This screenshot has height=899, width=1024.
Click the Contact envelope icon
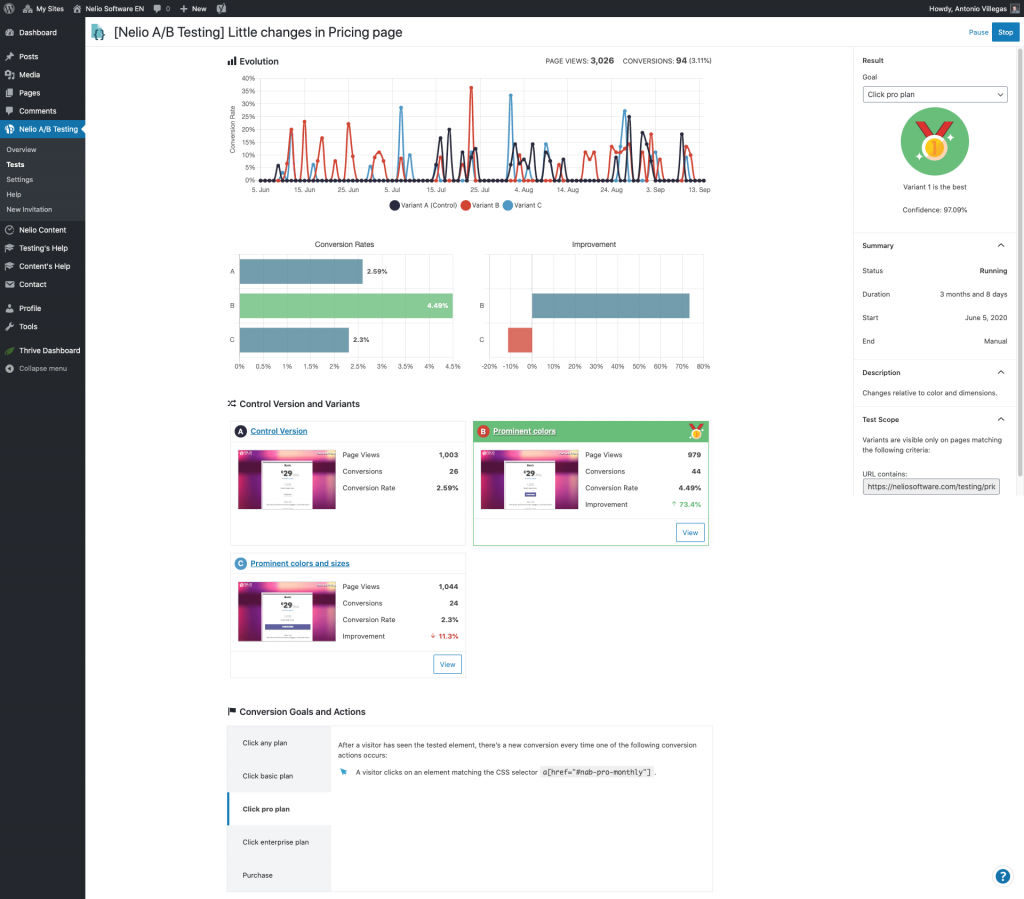pos(10,285)
